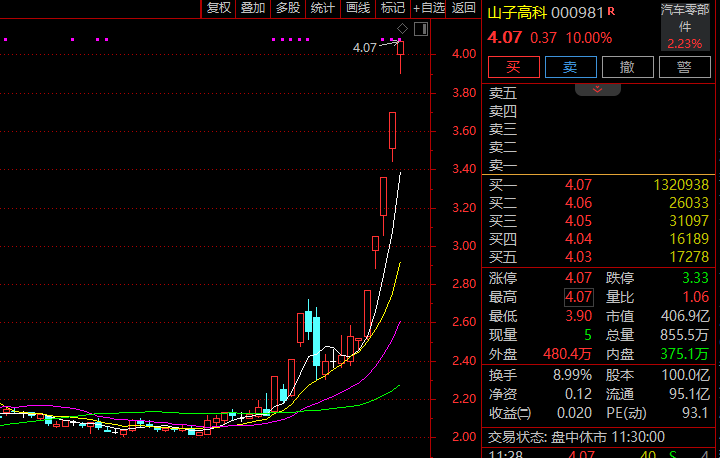This screenshot has width=720, height=458.
Task: Expand the order book with the red chevron
Action: [x=599, y=89]
